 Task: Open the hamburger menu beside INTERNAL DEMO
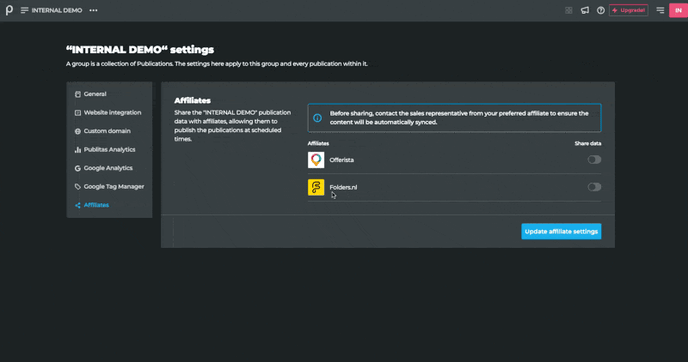point(25,10)
